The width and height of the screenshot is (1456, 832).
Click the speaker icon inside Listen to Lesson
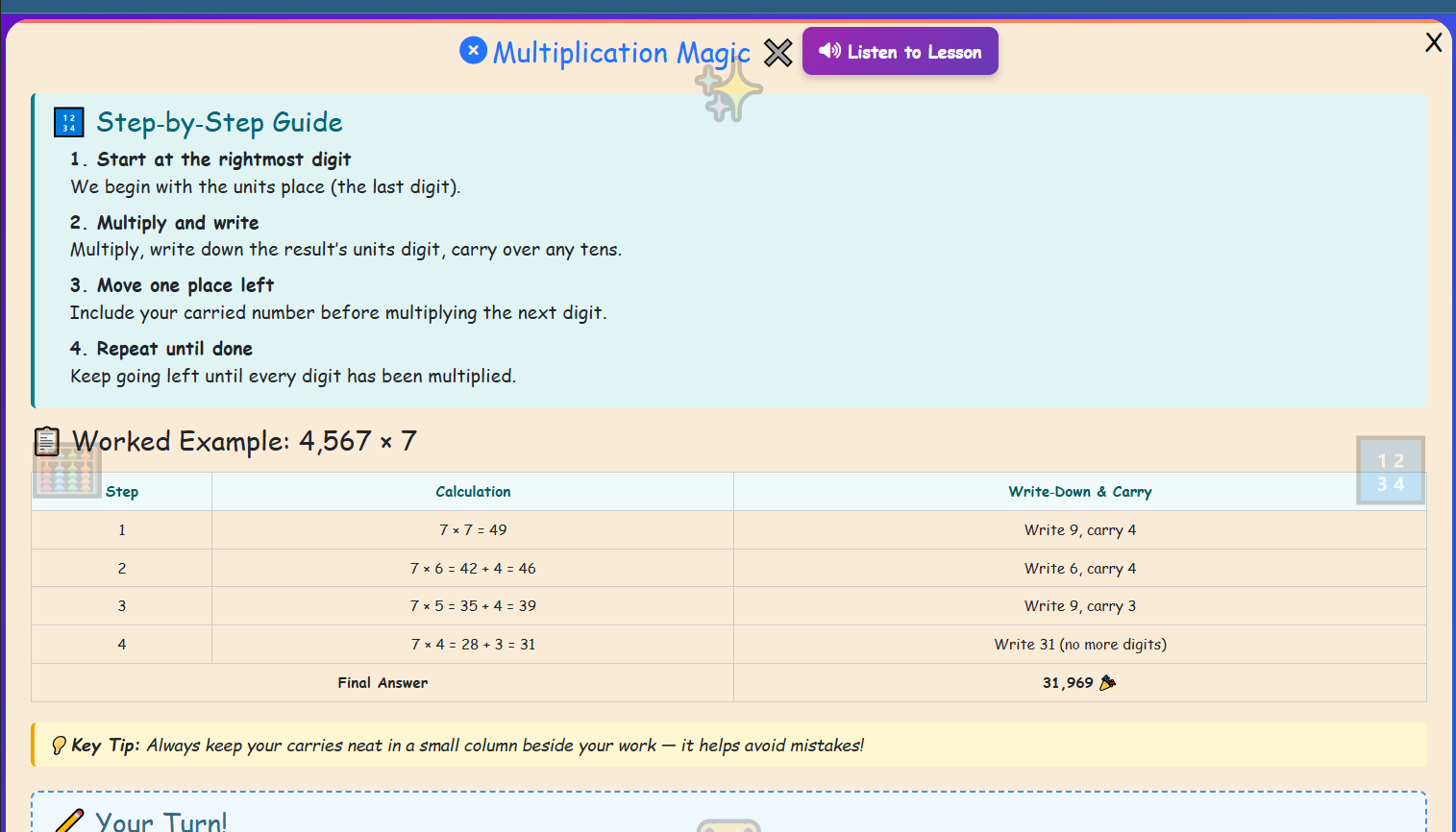coord(832,50)
